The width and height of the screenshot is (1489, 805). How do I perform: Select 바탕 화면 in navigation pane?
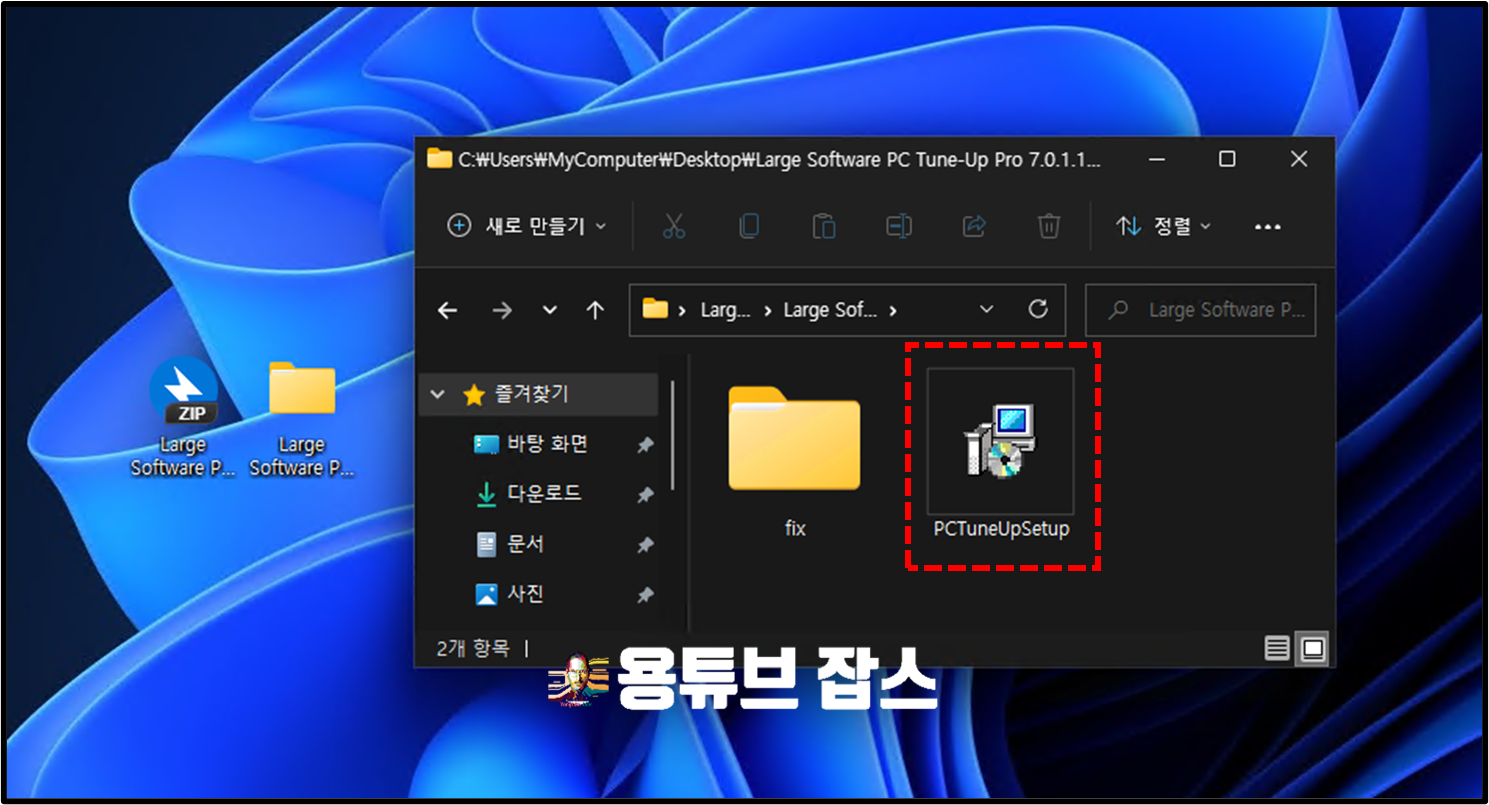[547, 444]
